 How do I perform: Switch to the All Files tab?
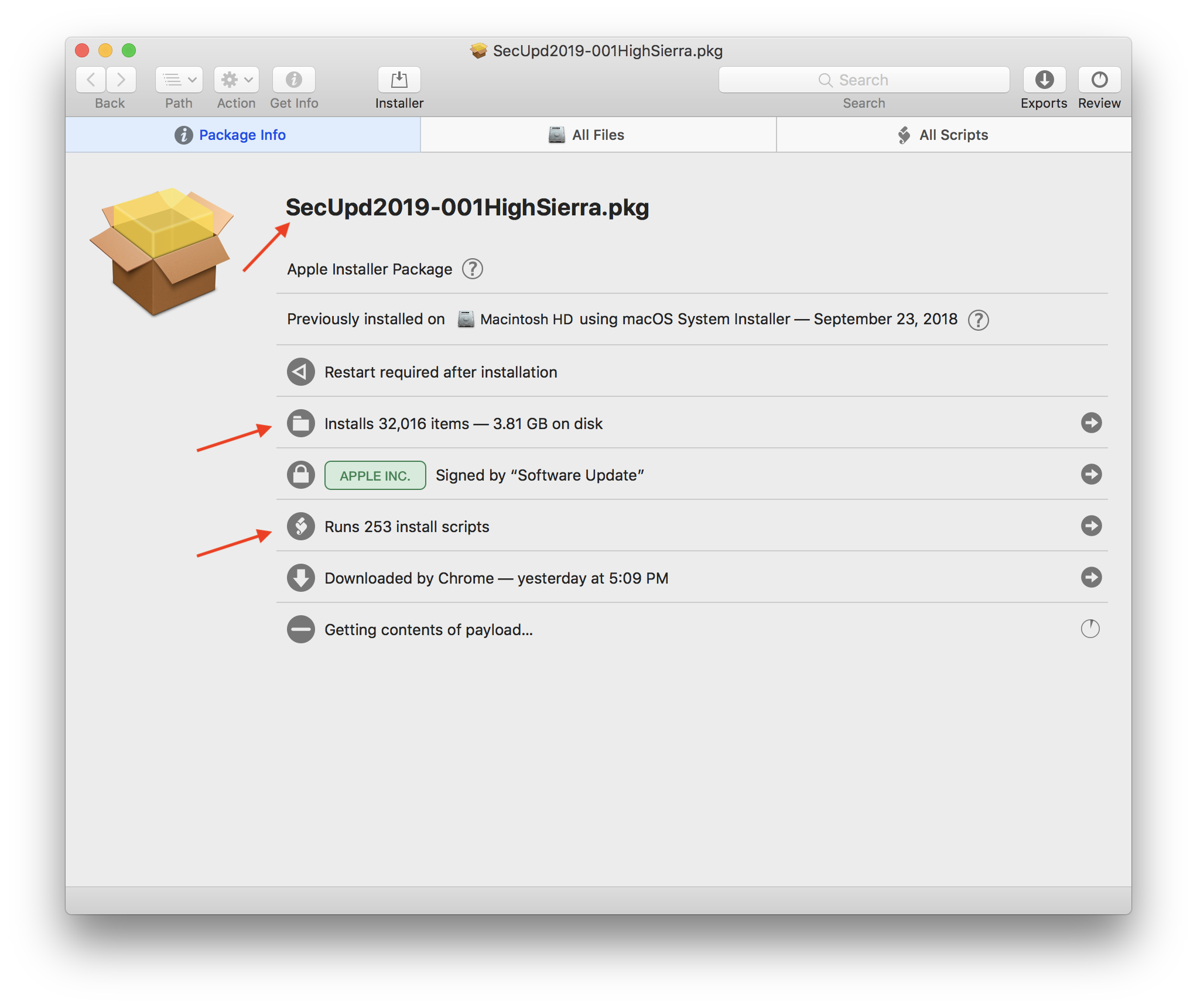[x=597, y=134]
